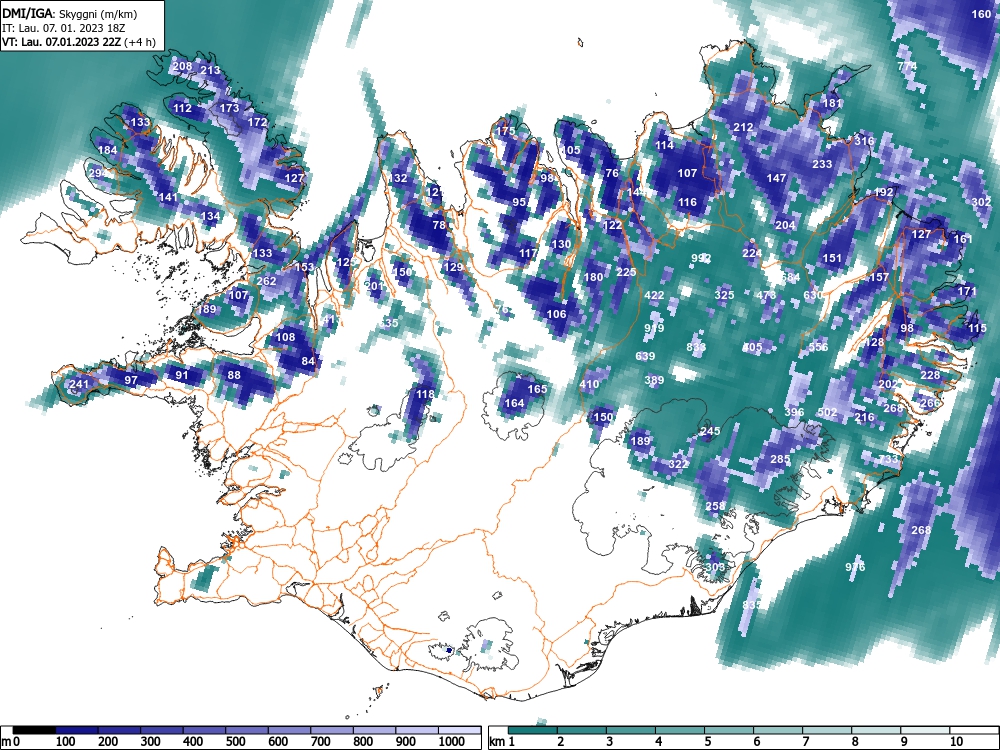Click visibility value 233 on the map
Viewport: 1000px width, 750px height.
823,165
